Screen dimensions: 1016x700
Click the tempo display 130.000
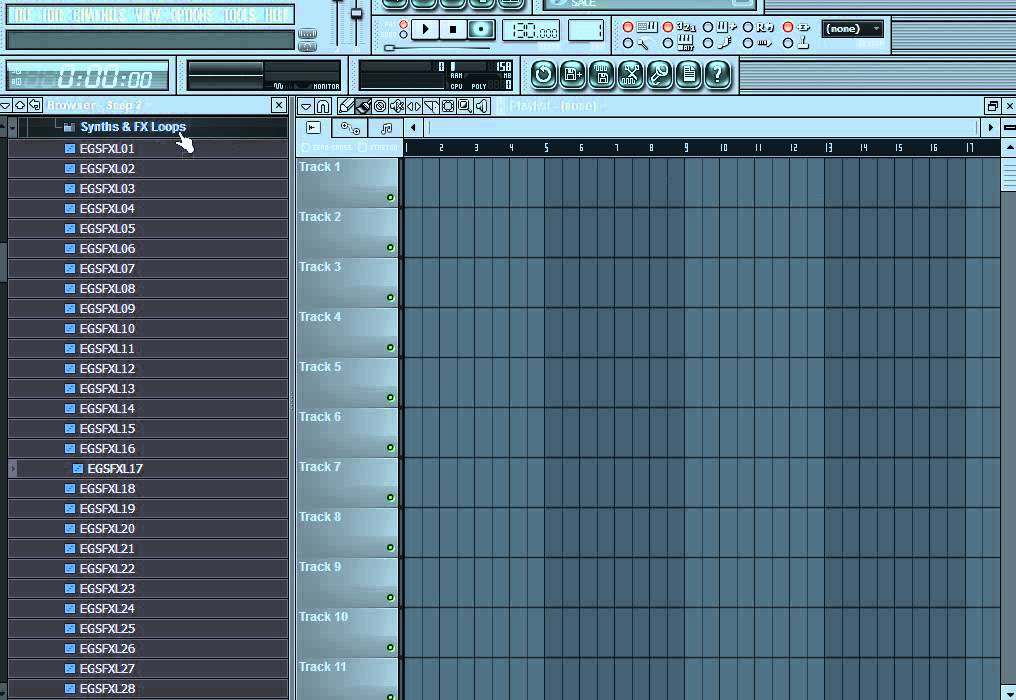pyautogui.click(x=531, y=30)
